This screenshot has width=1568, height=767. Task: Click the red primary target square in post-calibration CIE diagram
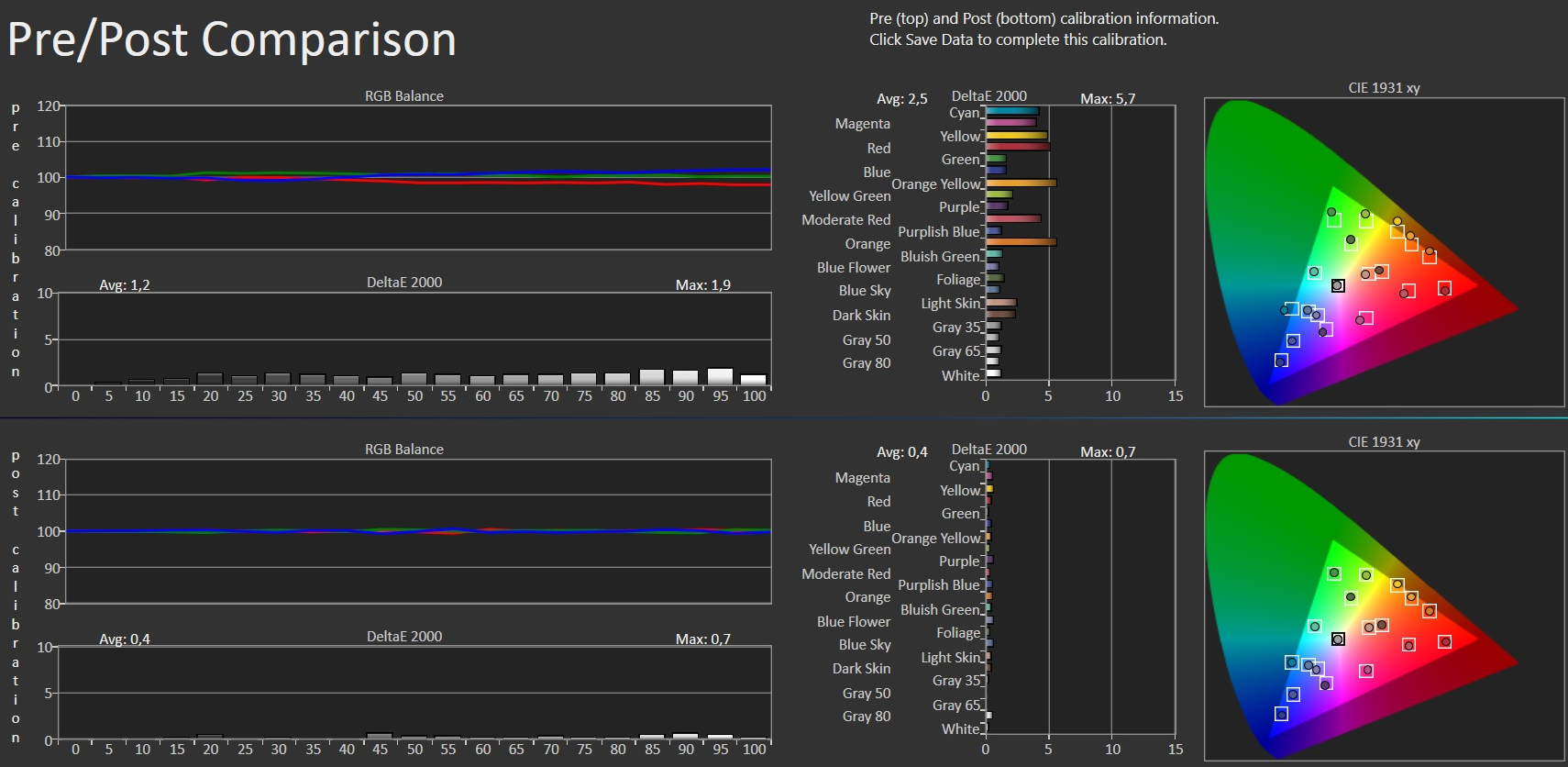pos(1444,641)
